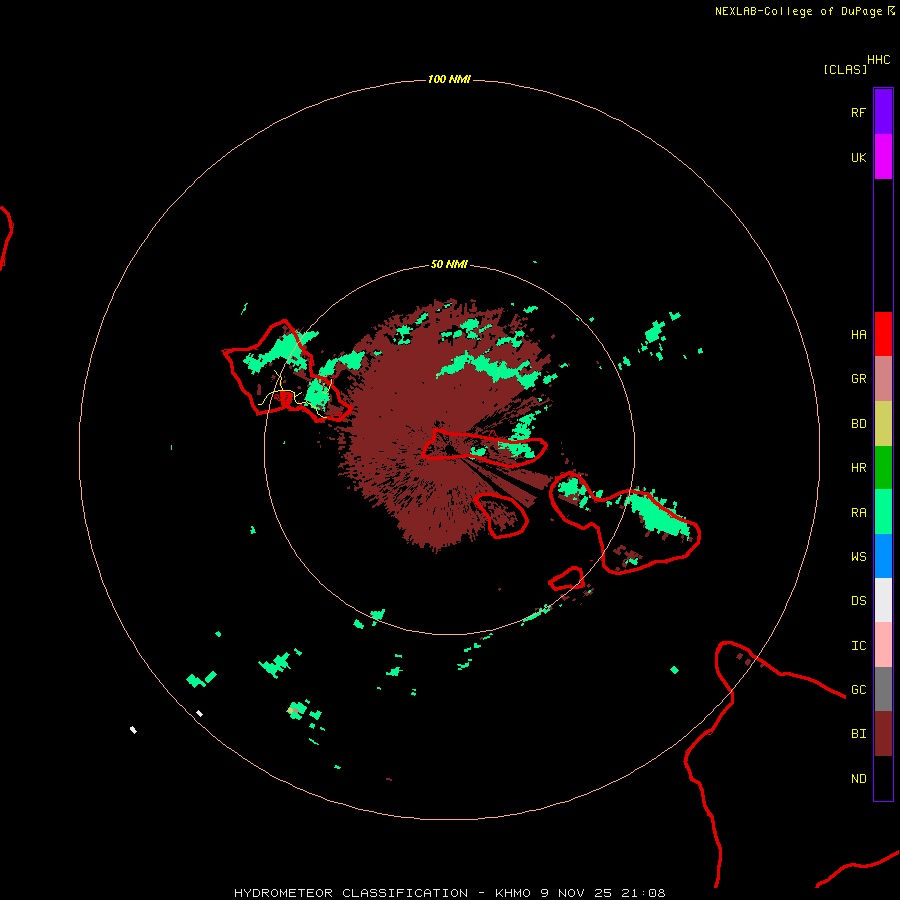Click the 'UK' legend label
Screen dimensions: 900x900
pos(859,157)
